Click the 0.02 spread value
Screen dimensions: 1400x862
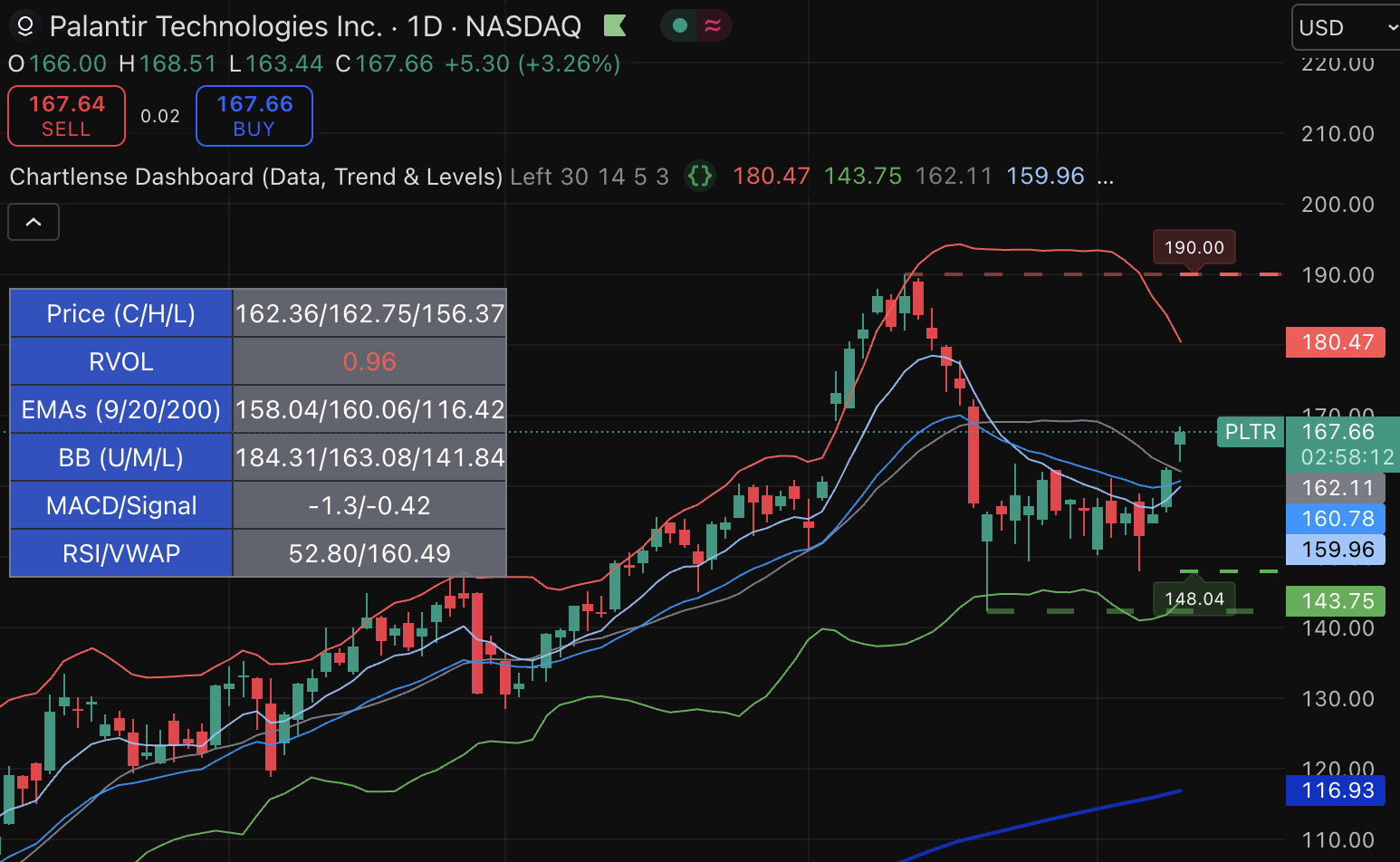click(160, 116)
